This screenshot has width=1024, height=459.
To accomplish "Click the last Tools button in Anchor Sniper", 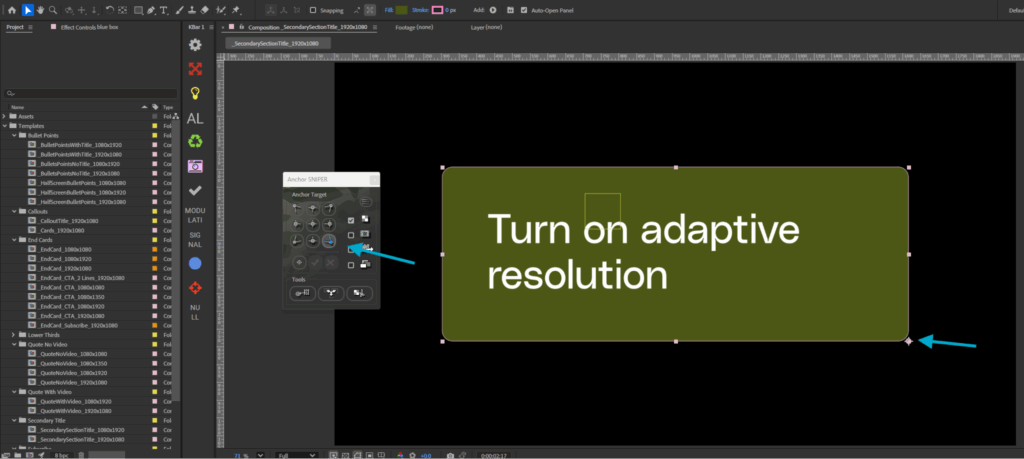I will [x=360, y=293].
